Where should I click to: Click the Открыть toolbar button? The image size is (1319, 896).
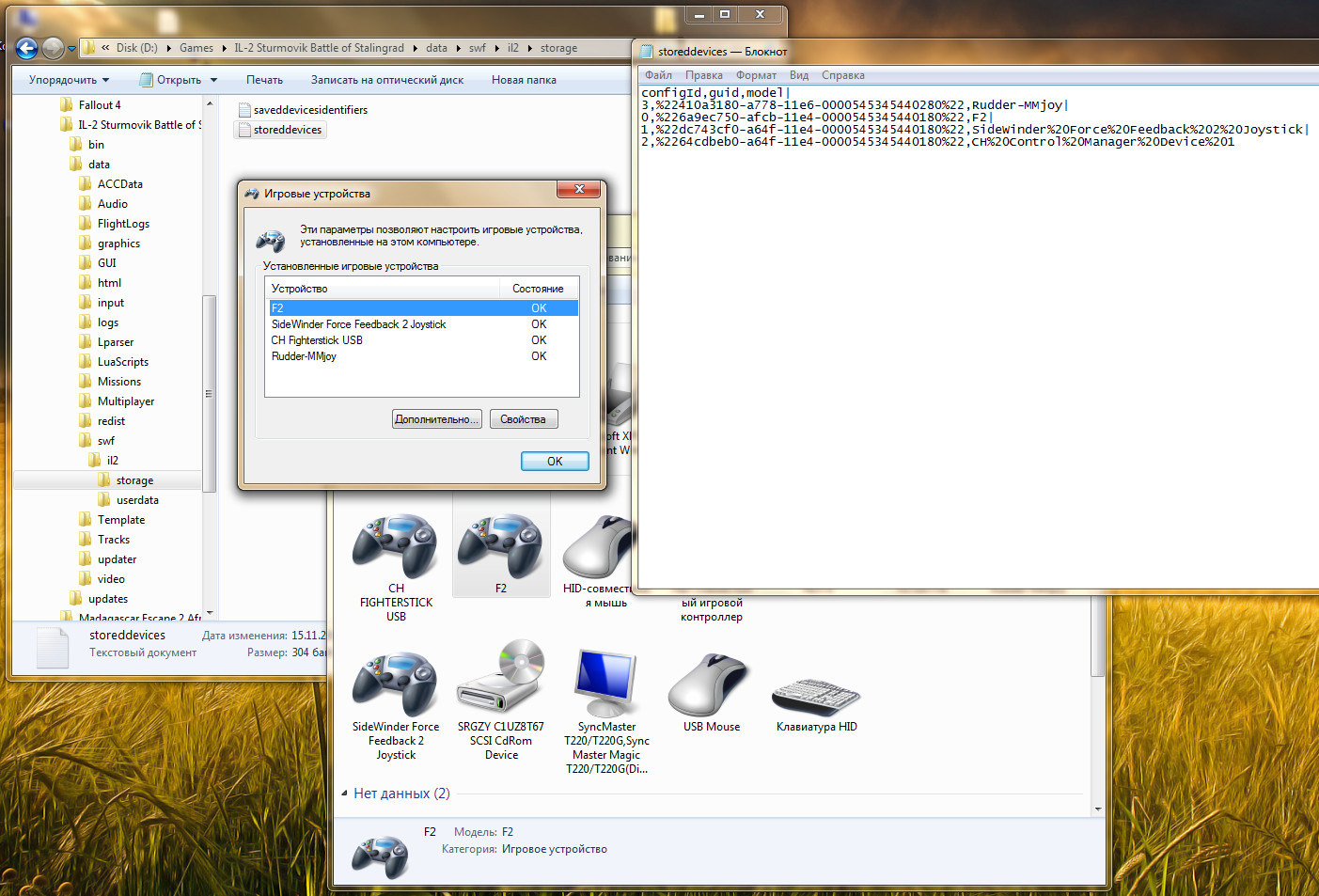click(x=170, y=80)
